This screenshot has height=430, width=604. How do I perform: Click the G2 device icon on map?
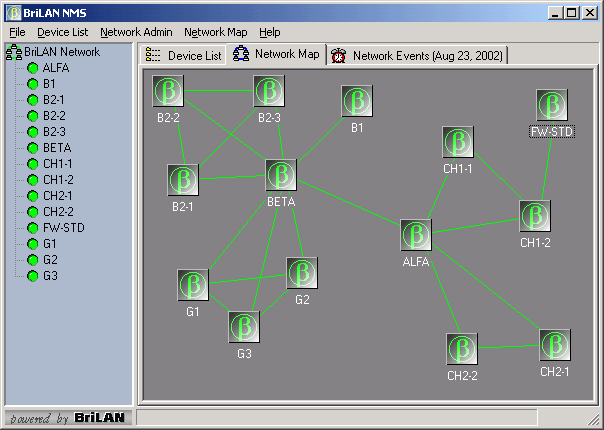pyautogui.click(x=302, y=273)
